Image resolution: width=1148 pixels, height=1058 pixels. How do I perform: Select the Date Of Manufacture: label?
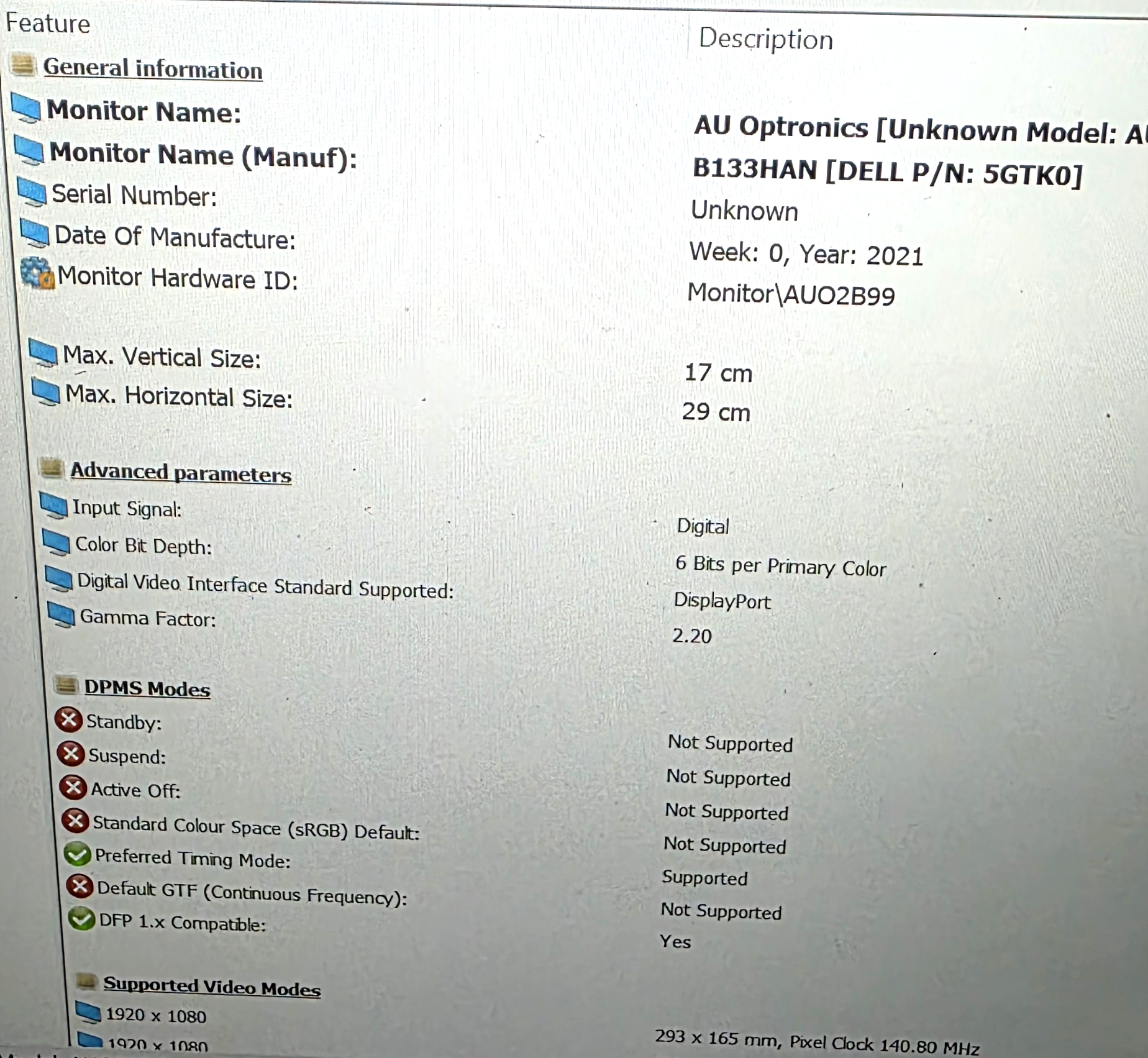click(175, 237)
